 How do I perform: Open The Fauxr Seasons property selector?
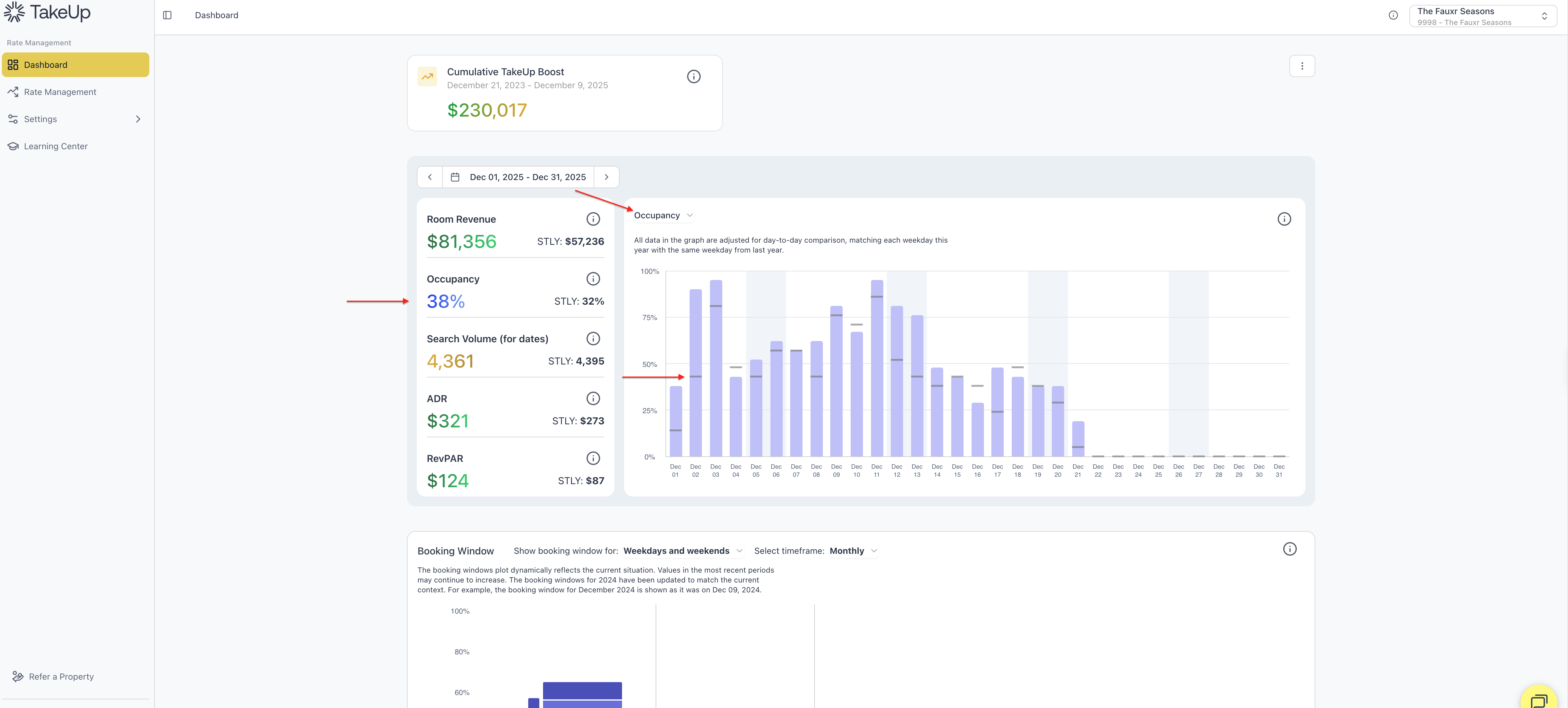click(1482, 16)
